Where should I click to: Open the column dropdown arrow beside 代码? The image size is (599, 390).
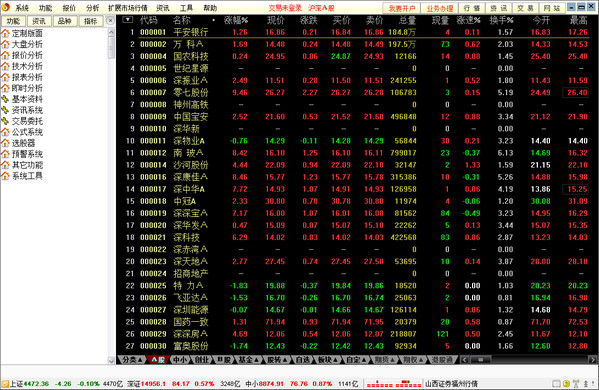pos(128,20)
